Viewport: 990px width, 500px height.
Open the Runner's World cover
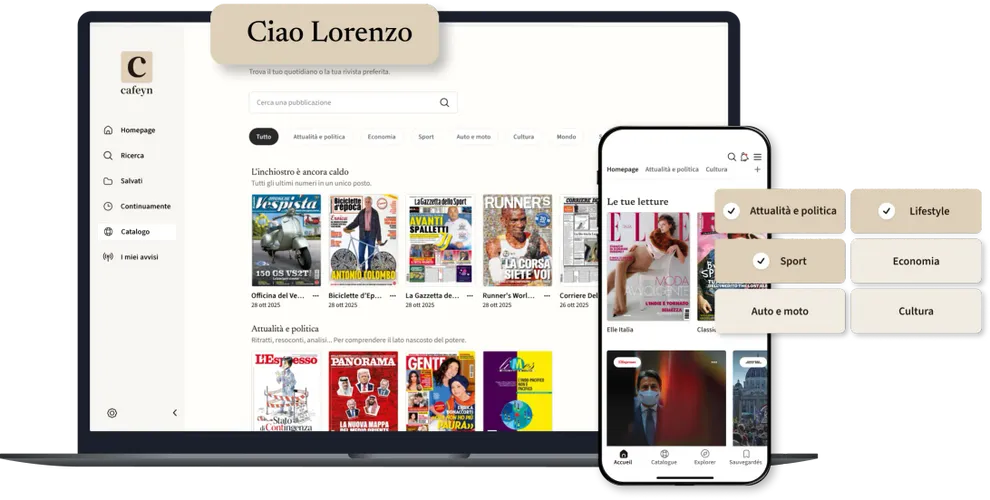click(x=517, y=240)
